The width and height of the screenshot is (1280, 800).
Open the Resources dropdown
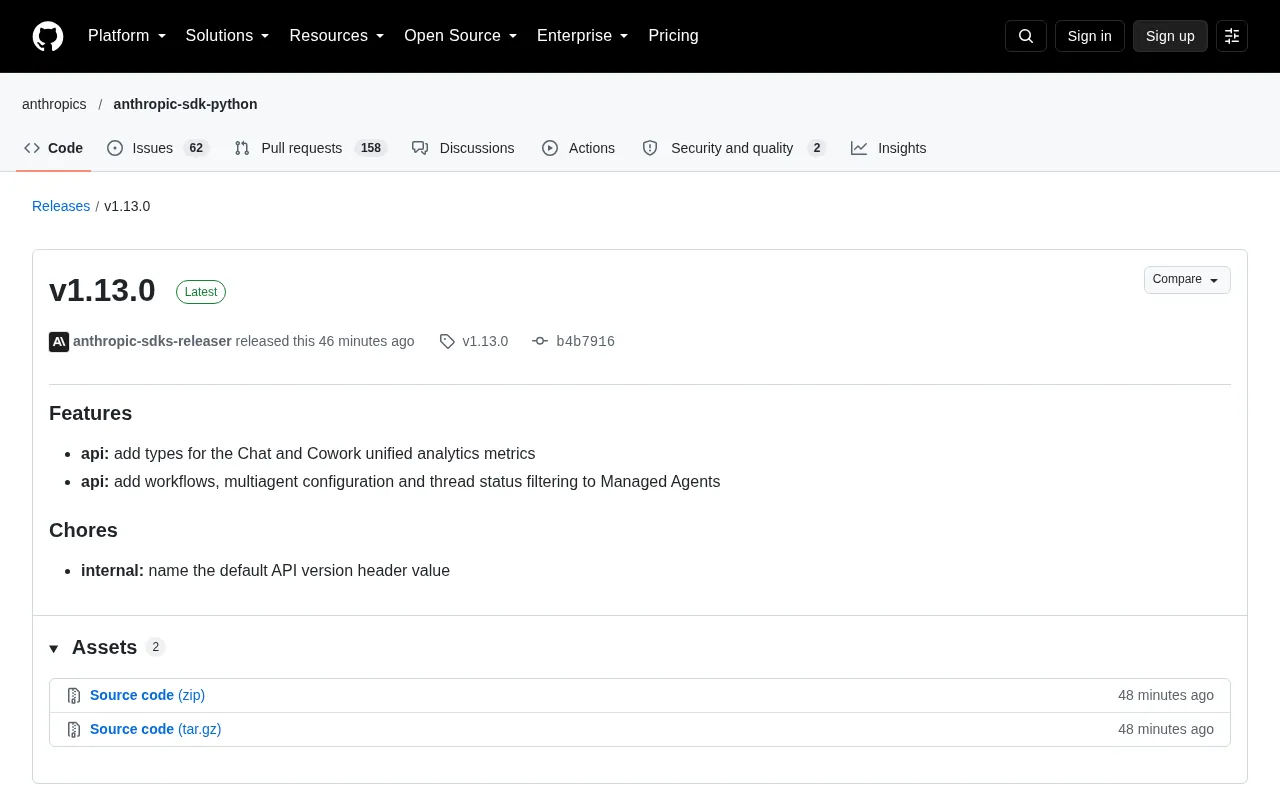click(337, 36)
